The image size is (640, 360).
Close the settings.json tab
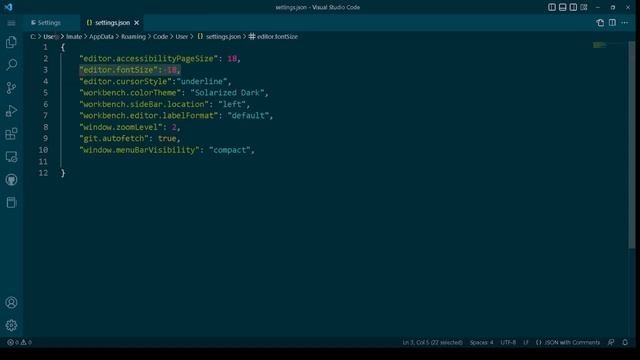click(x=137, y=23)
